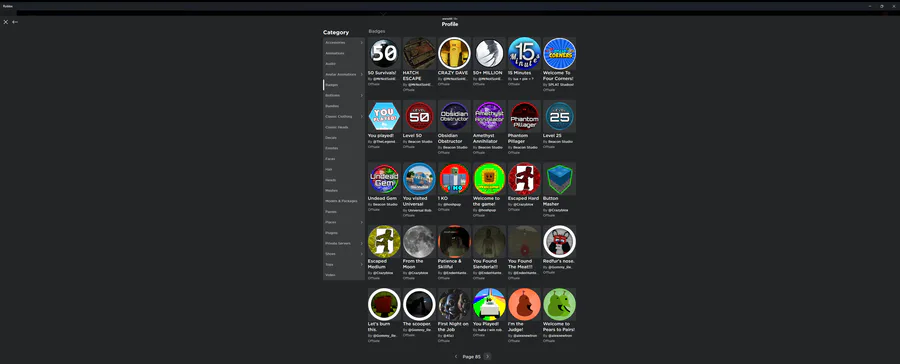Select the Audio category
The image size is (900, 364).
tap(344, 64)
